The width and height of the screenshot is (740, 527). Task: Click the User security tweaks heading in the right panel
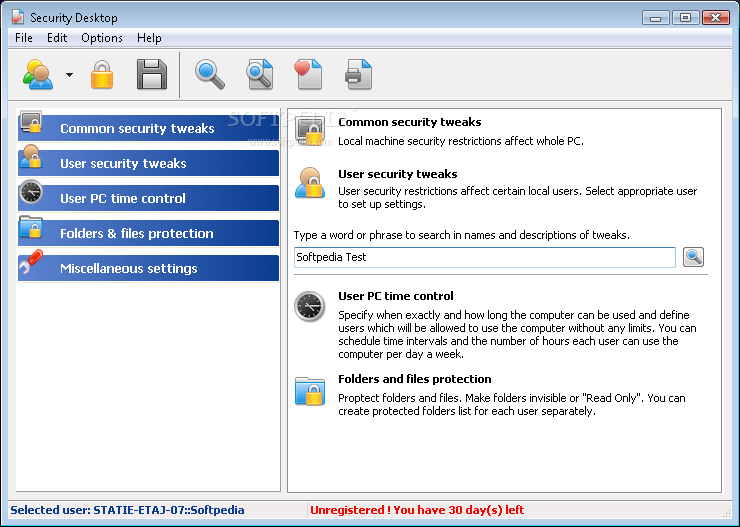(x=398, y=174)
